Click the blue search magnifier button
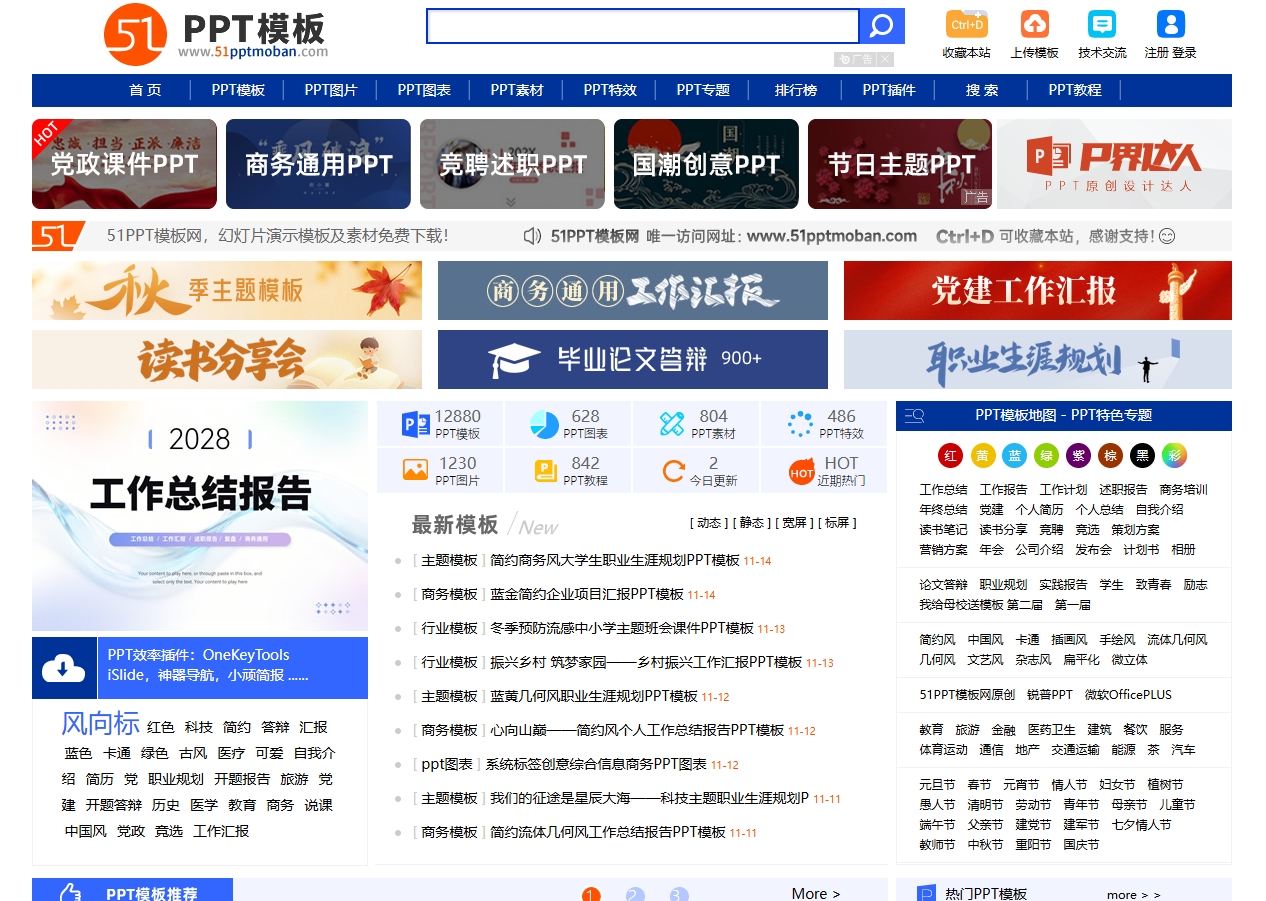The image size is (1266, 901). (x=881, y=26)
